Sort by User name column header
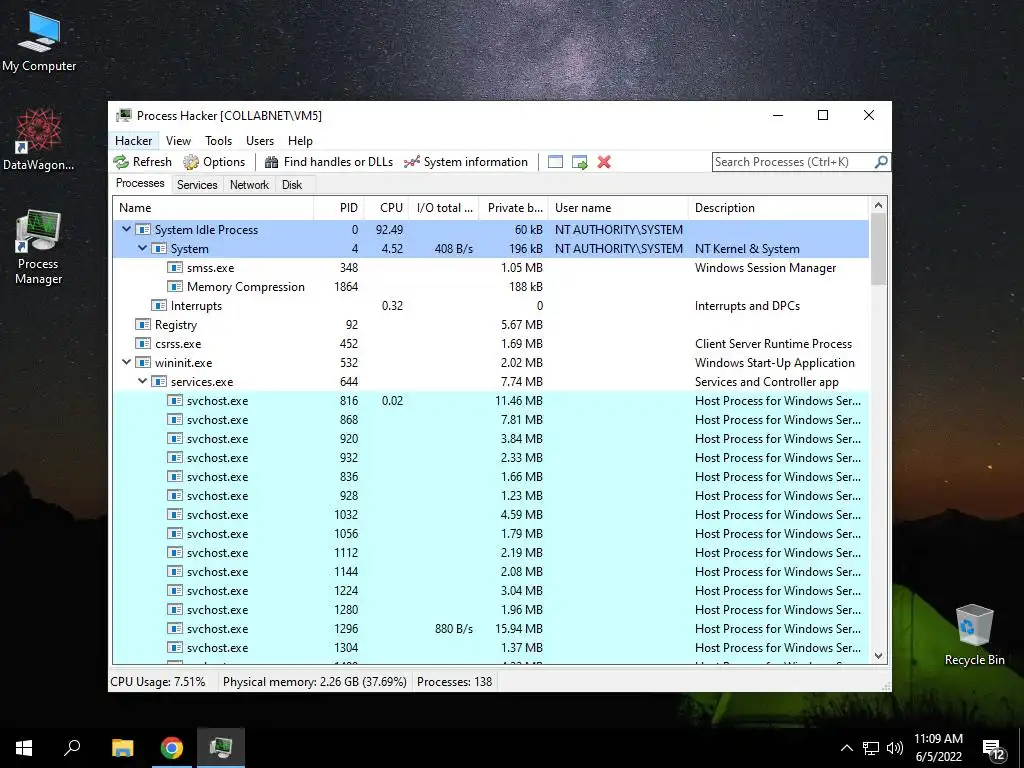 618,208
